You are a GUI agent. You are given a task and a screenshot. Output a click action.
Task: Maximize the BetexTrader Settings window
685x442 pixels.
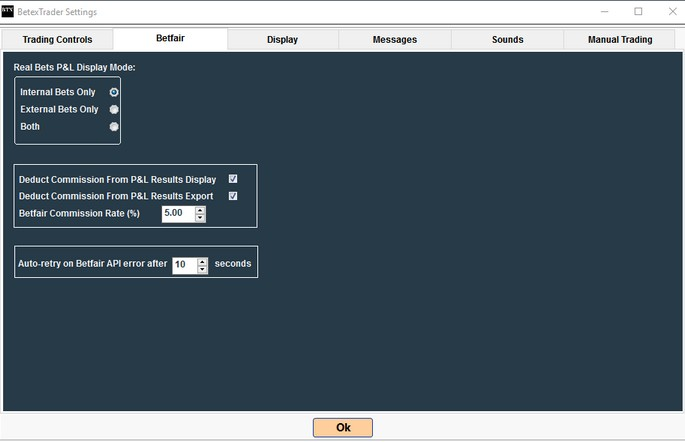tap(638, 11)
